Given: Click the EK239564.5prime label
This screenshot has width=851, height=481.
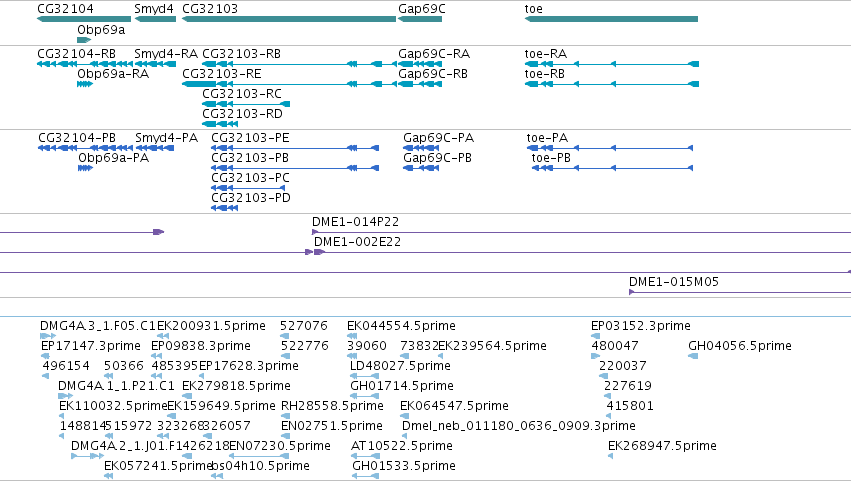Looking at the screenshot, I should coord(493,346).
